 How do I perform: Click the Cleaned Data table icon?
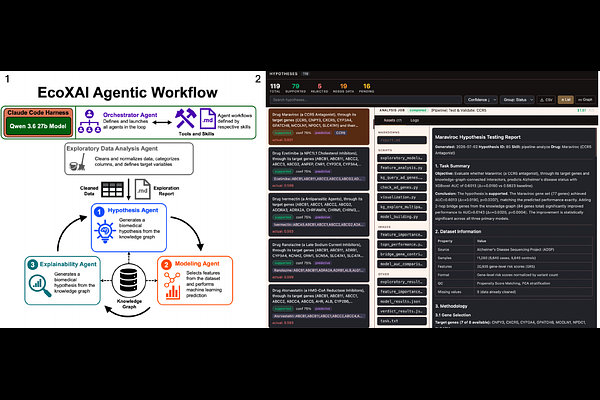(112, 189)
